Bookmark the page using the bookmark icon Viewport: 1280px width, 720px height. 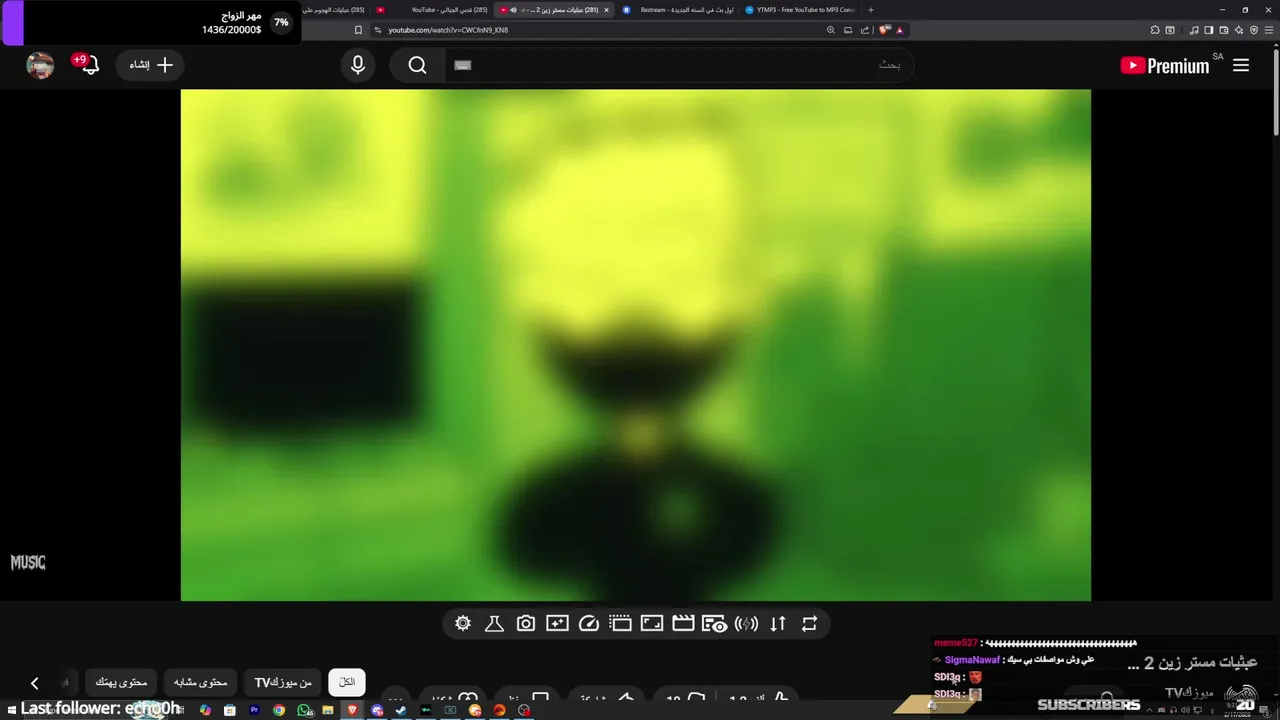(x=358, y=30)
